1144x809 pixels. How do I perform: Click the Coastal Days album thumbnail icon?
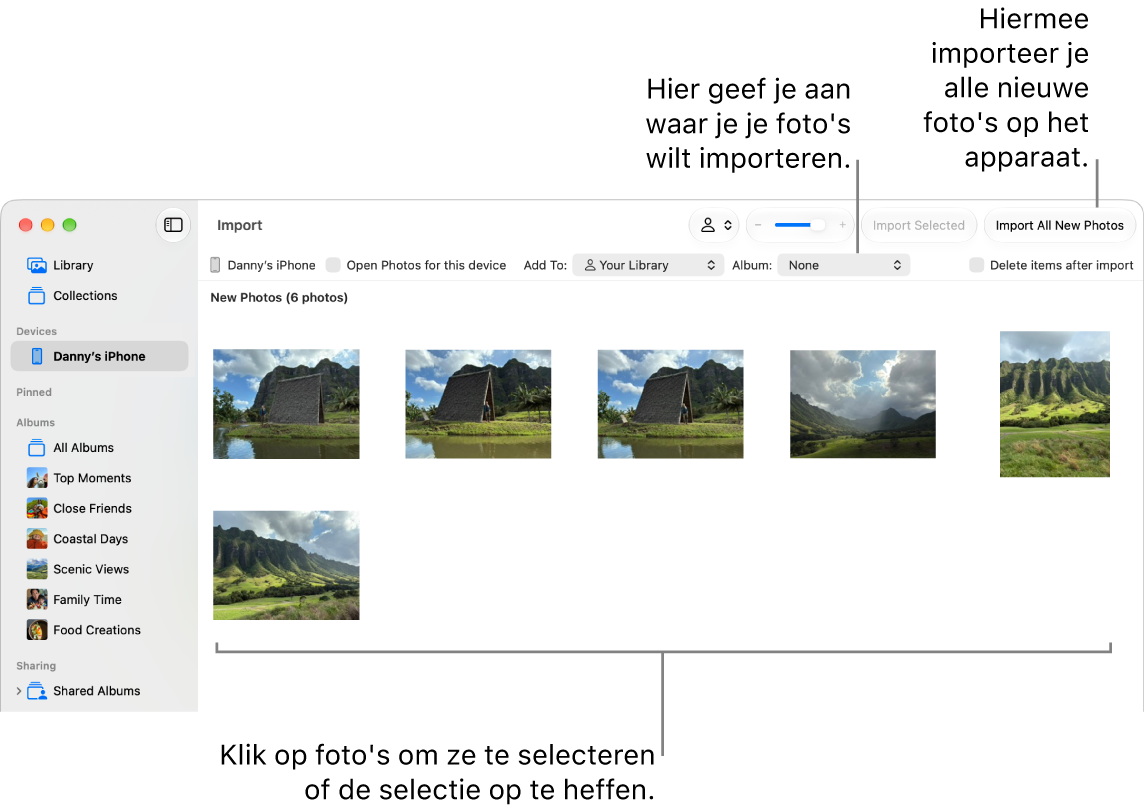(x=36, y=539)
